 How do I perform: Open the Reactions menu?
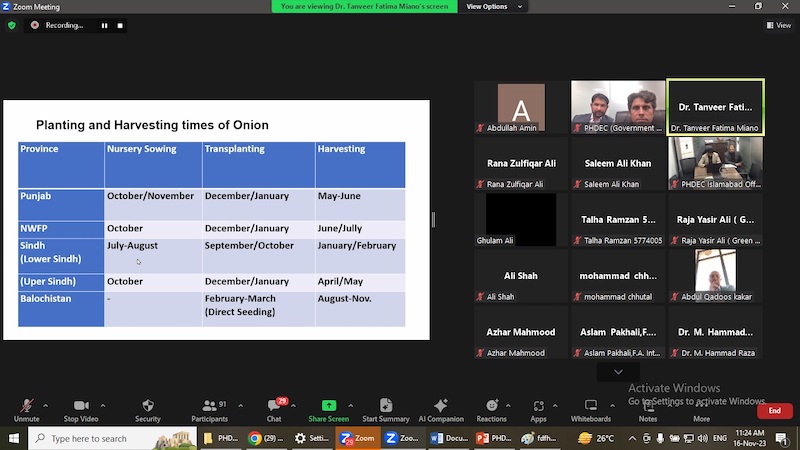tap(491, 410)
